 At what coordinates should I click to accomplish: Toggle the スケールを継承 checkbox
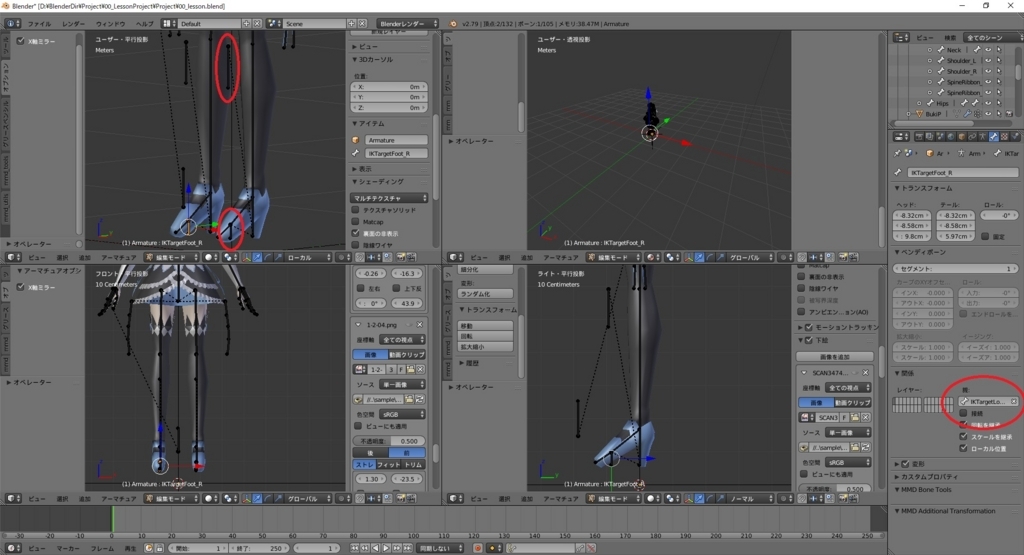(963, 437)
